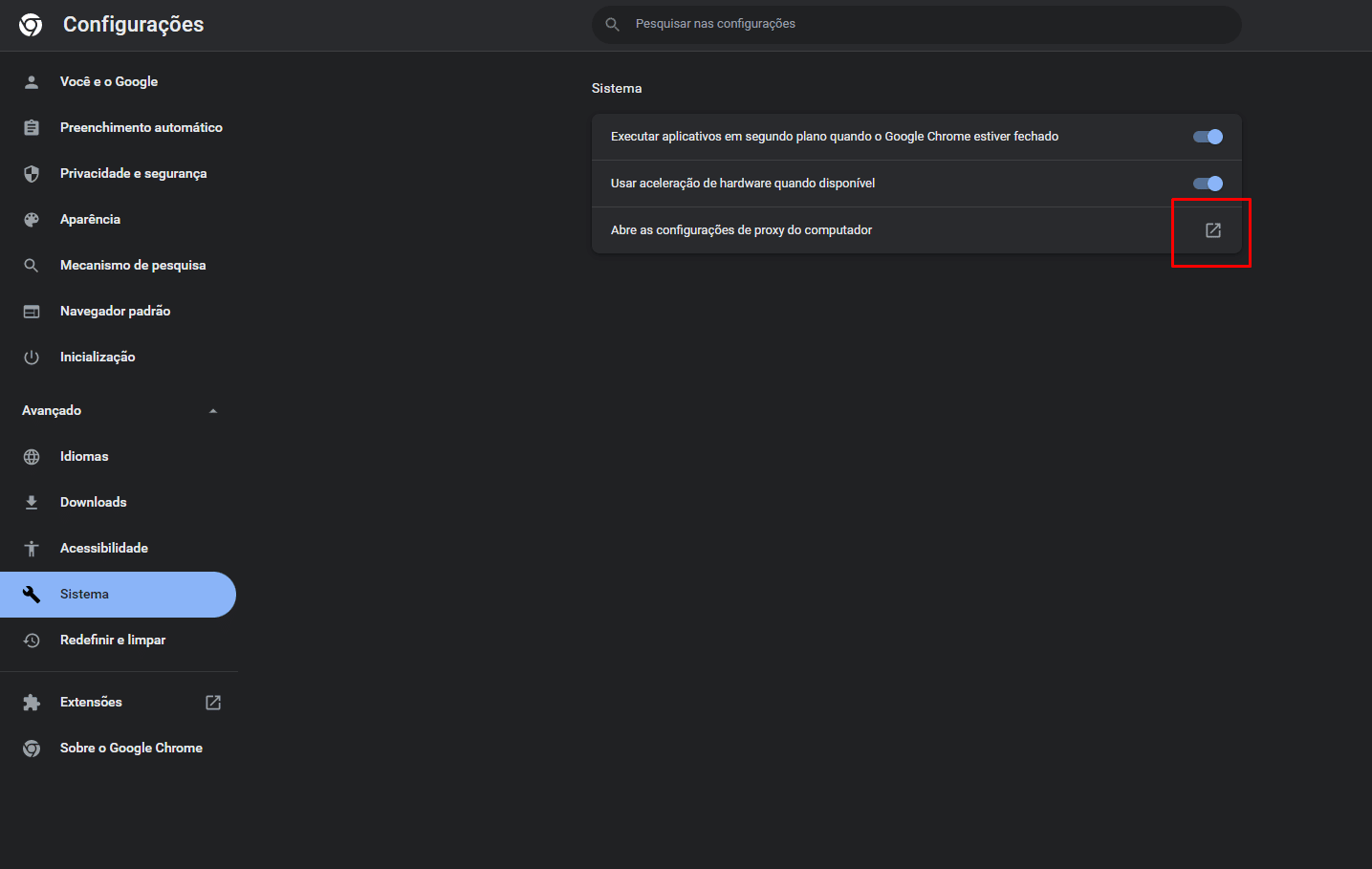Open Idiomas globe icon
This screenshot has height=869, width=1372.
(x=32, y=456)
